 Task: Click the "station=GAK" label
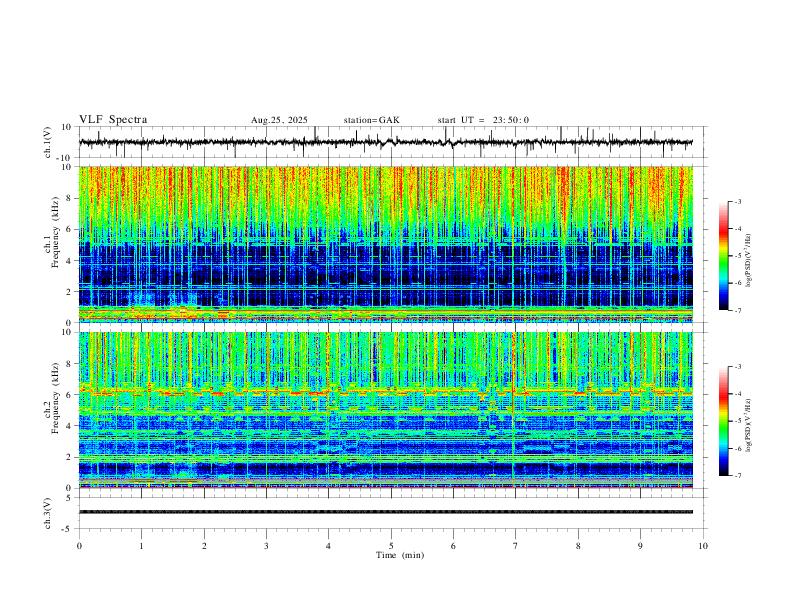371,120
